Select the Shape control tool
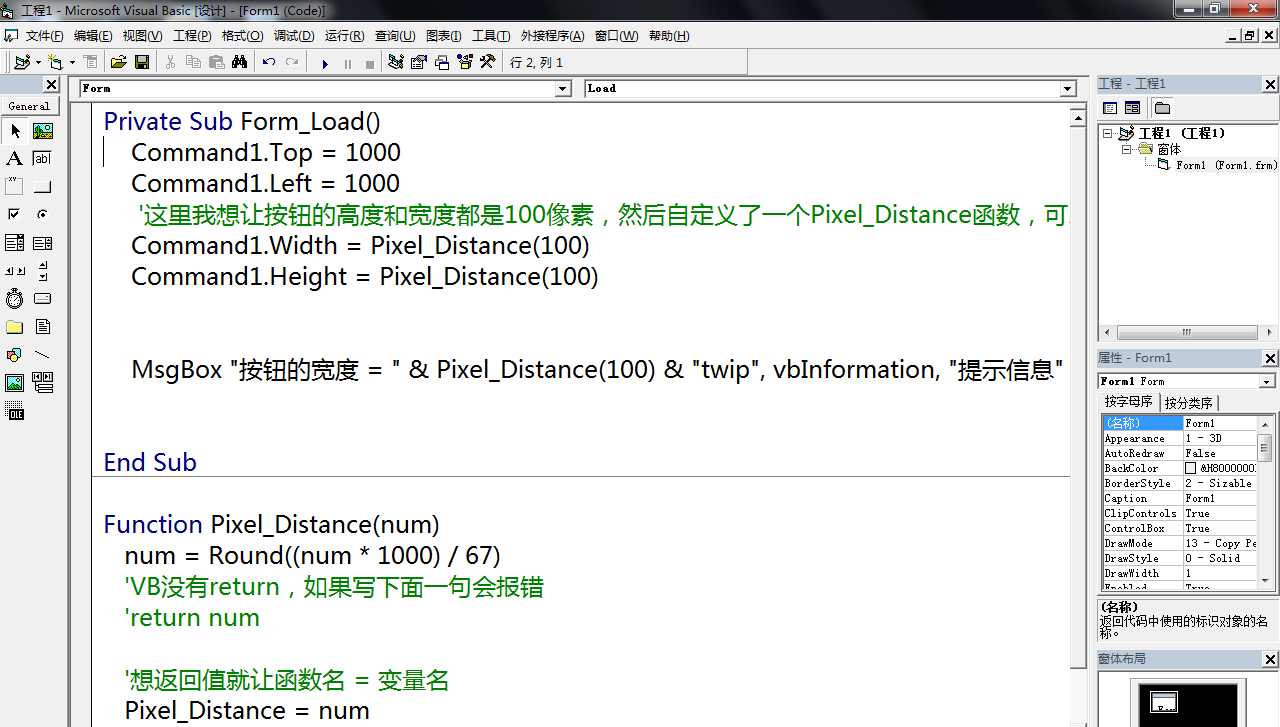Image resolution: width=1280 pixels, height=727 pixels. (x=15, y=355)
